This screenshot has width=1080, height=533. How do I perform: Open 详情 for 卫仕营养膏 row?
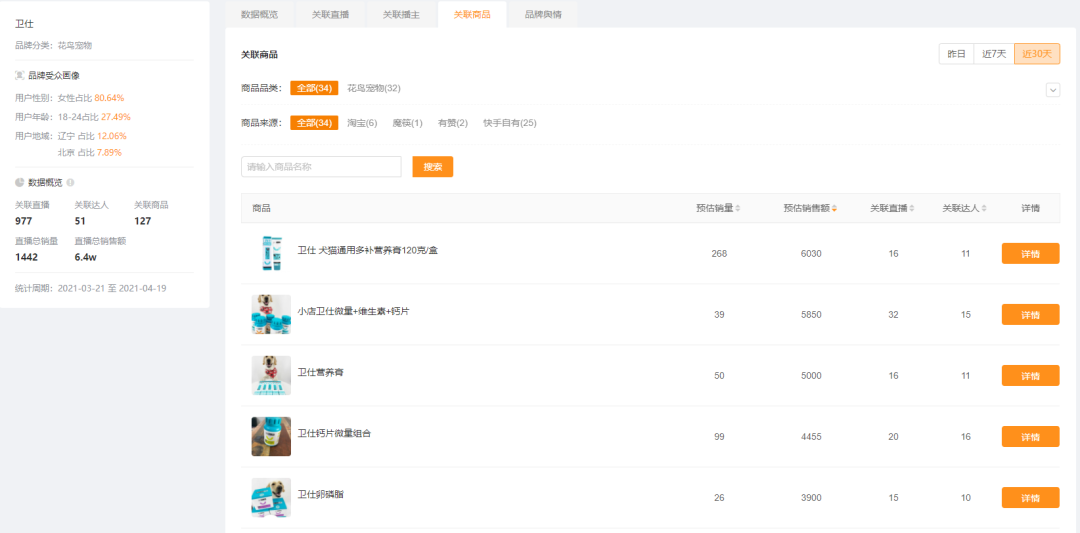click(x=1030, y=375)
